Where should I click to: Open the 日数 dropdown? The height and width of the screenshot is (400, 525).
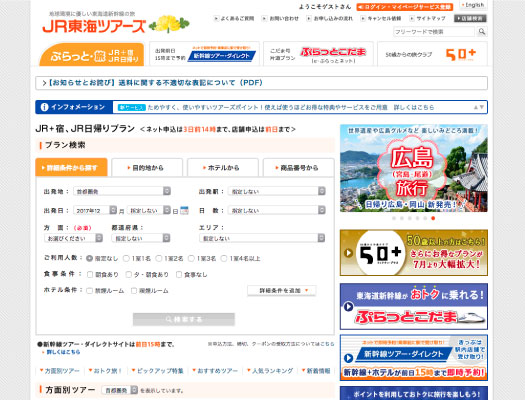(277, 210)
